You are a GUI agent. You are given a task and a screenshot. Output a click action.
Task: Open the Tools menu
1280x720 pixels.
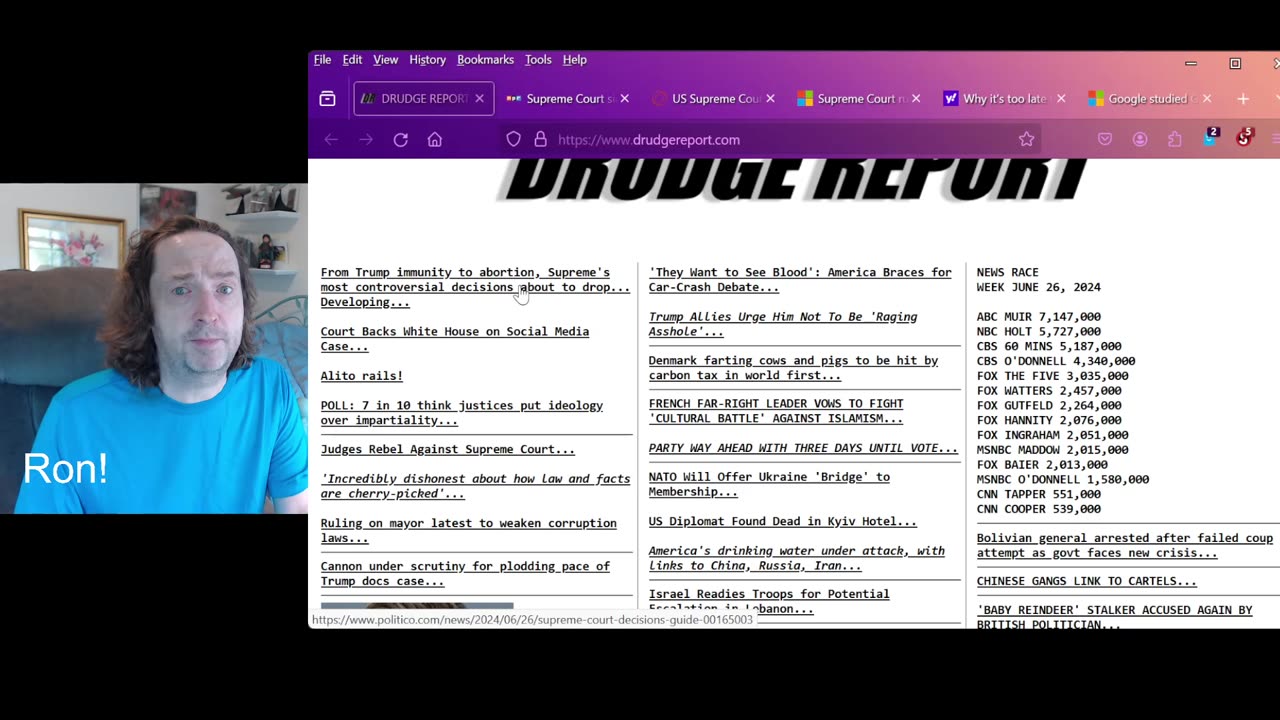pos(538,60)
